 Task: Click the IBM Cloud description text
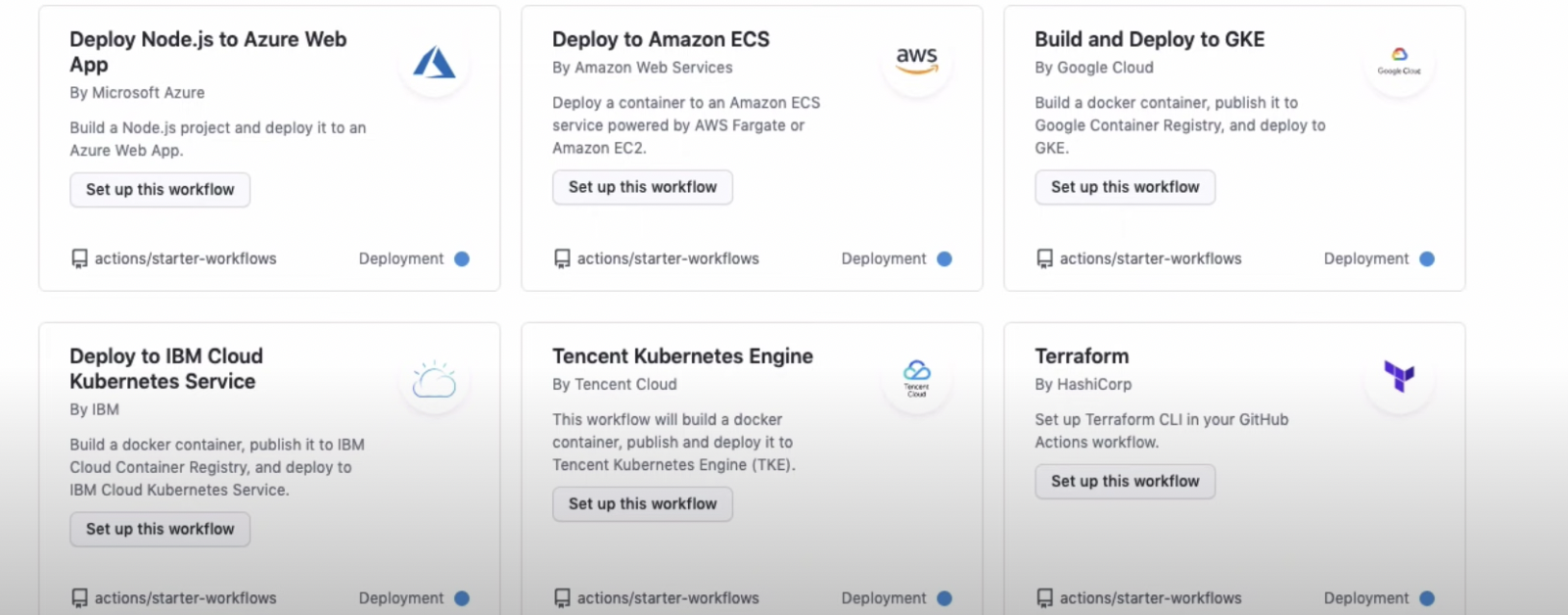coord(216,467)
